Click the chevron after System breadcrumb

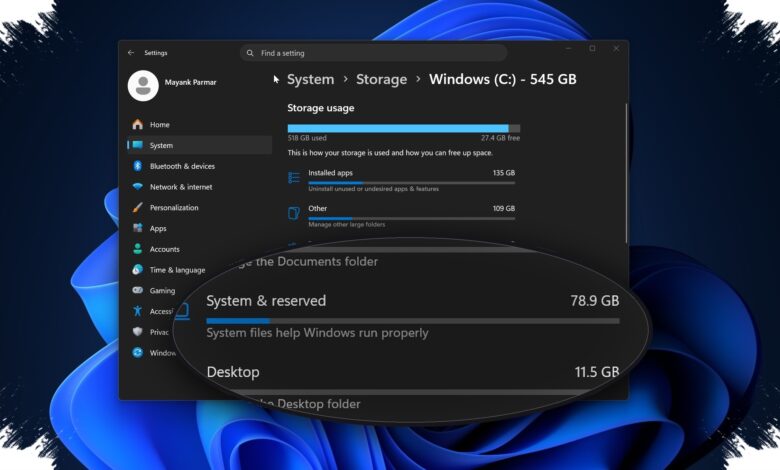click(345, 80)
